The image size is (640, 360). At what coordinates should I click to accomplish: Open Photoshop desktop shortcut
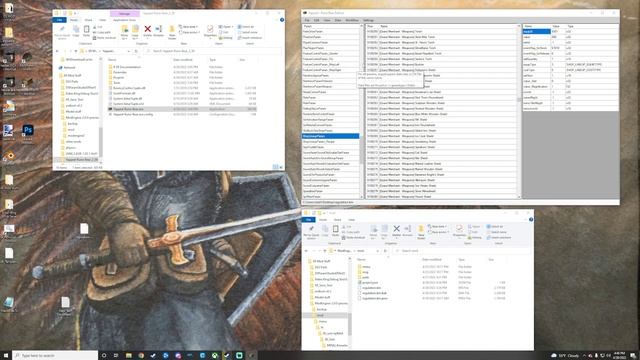(x=28, y=132)
